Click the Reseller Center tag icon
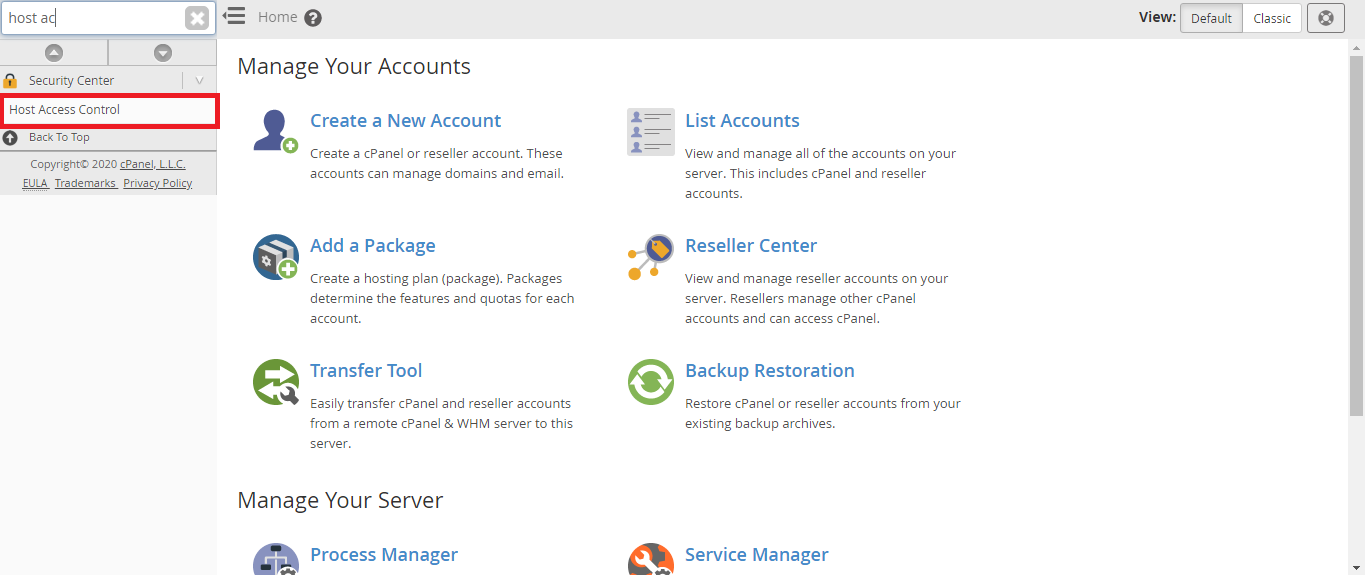1365x575 pixels. point(650,257)
